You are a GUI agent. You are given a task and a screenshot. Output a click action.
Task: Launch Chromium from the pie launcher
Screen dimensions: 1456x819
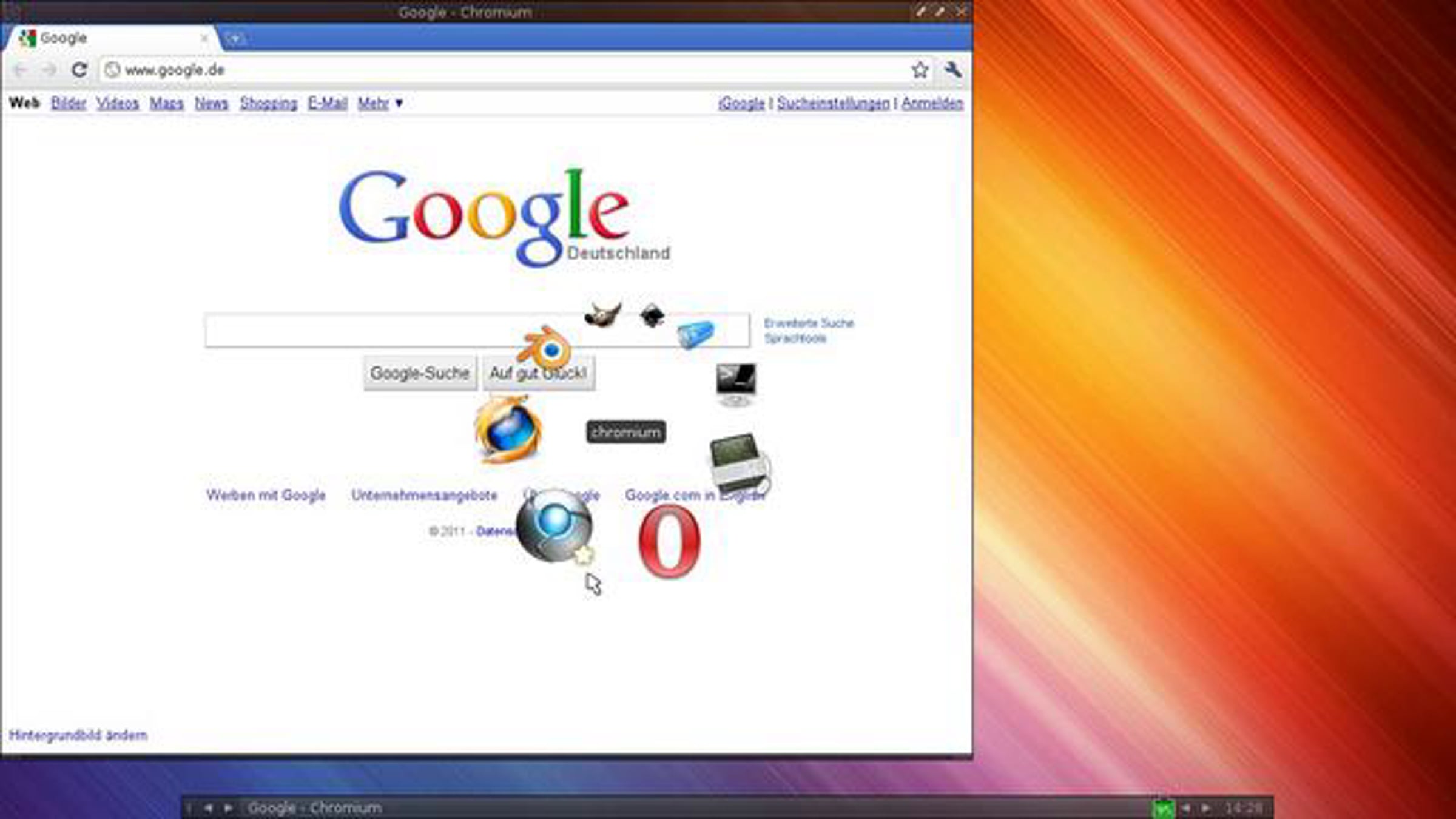click(x=555, y=526)
